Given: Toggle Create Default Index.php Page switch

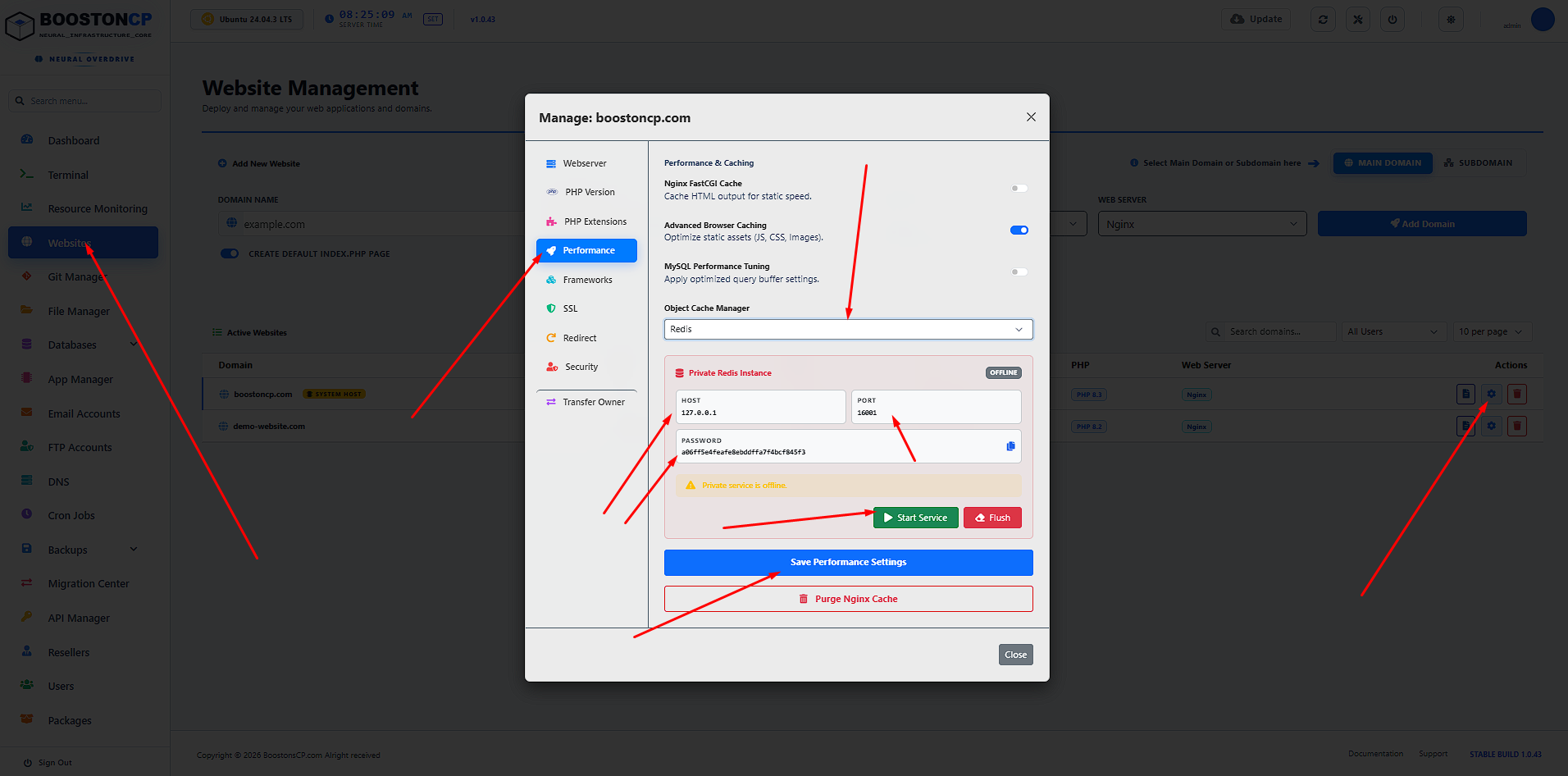Looking at the screenshot, I should (230, 253).
